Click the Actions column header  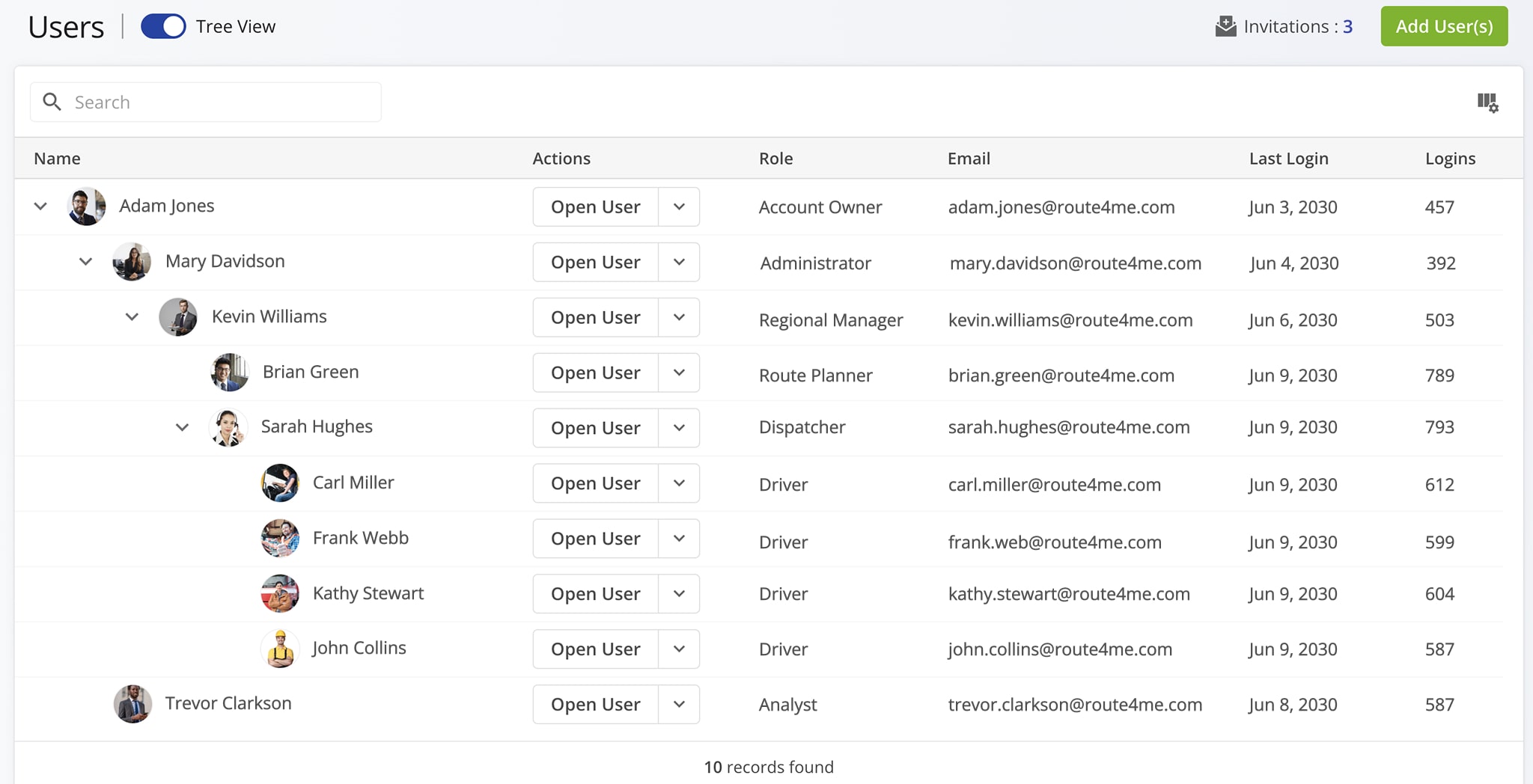click(561, 159)
